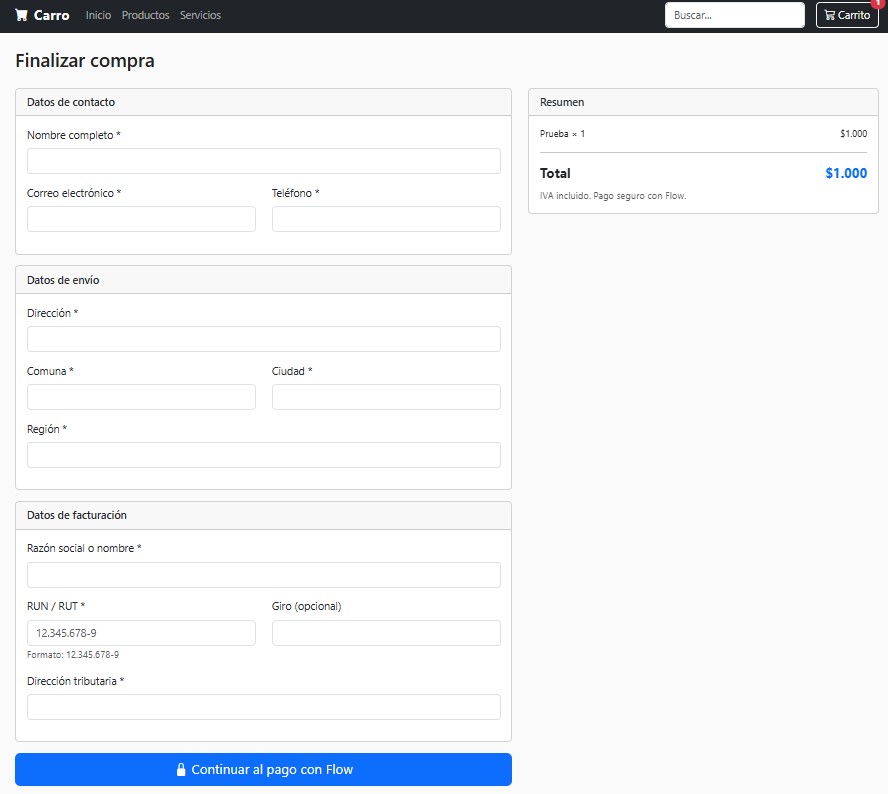Click the cart icon in Carrito button
Viewport: 888px width, 794px height.
click(x=830, y=15)
